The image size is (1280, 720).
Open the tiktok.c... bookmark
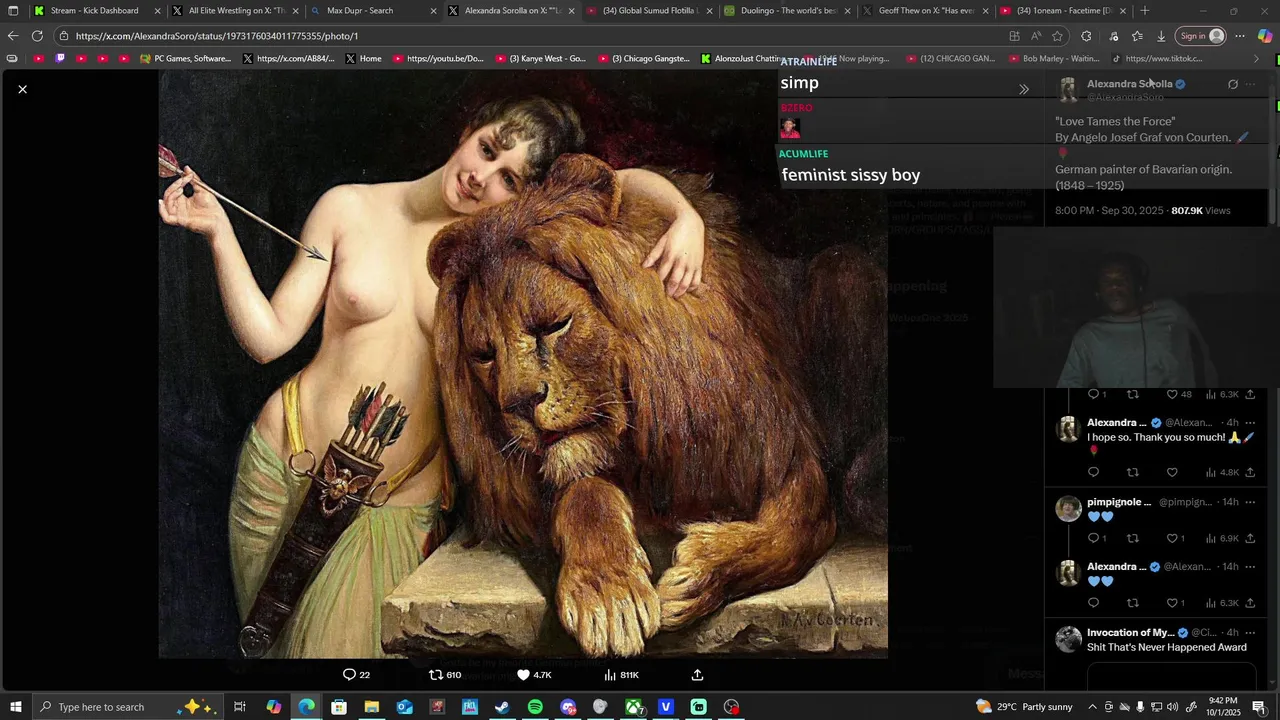pyautogui.click(x=1157, y=59)
